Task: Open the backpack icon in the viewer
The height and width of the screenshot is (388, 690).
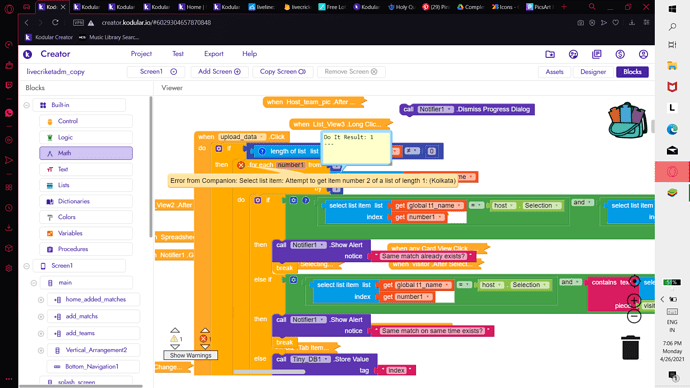Action: (x=628, y=120)
